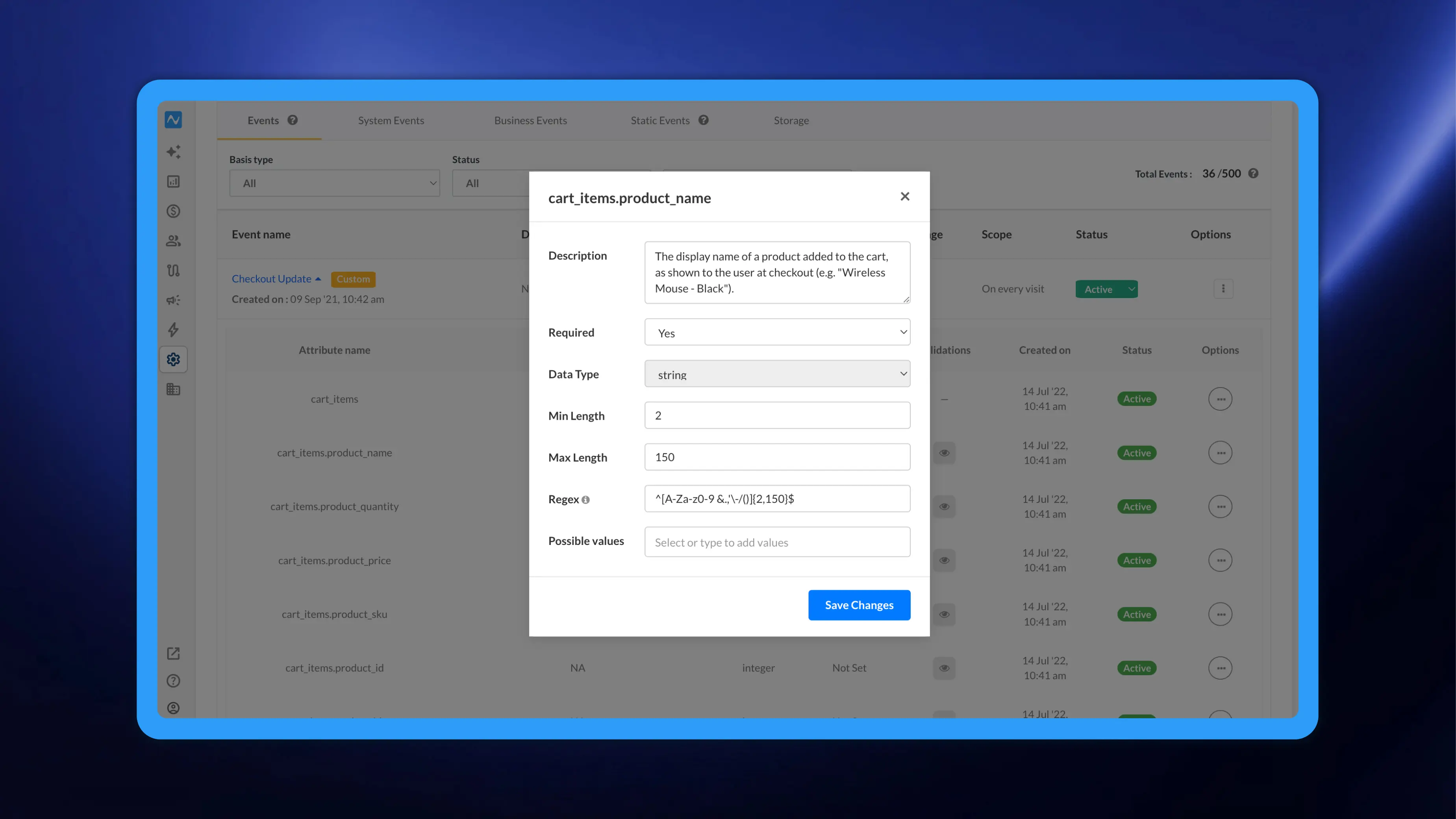The image size is (1456, 819).
Task: Close the cart_items.product_name dialog
Action: (905, 196)
